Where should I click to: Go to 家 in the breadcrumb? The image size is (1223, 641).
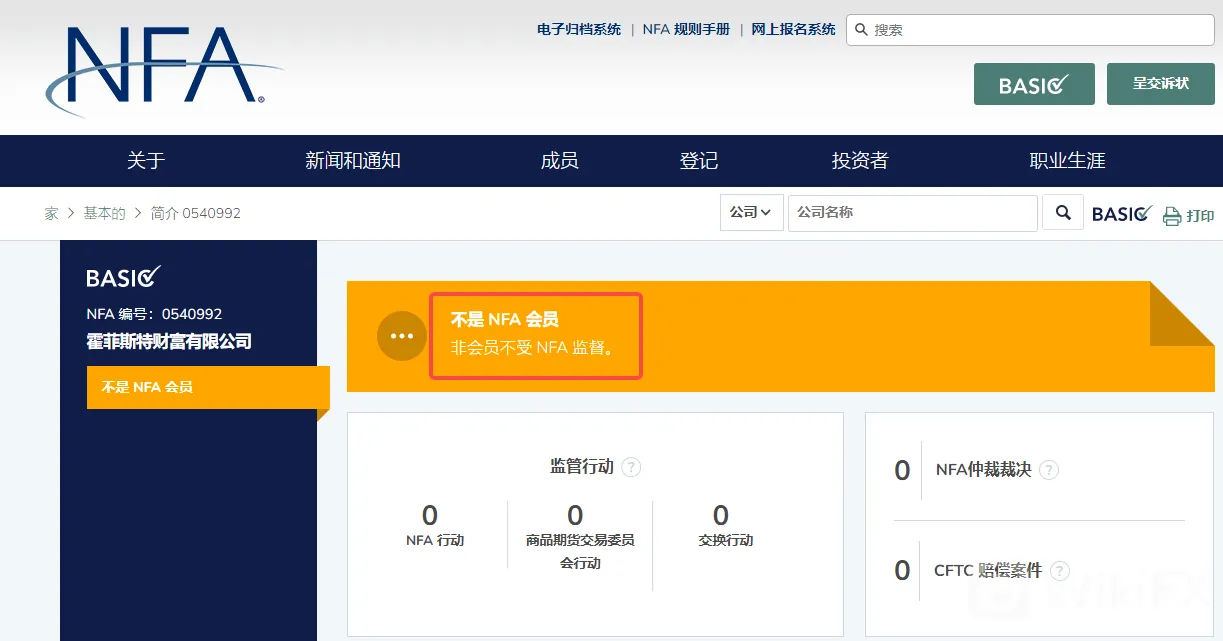click(x=51, y=213)
